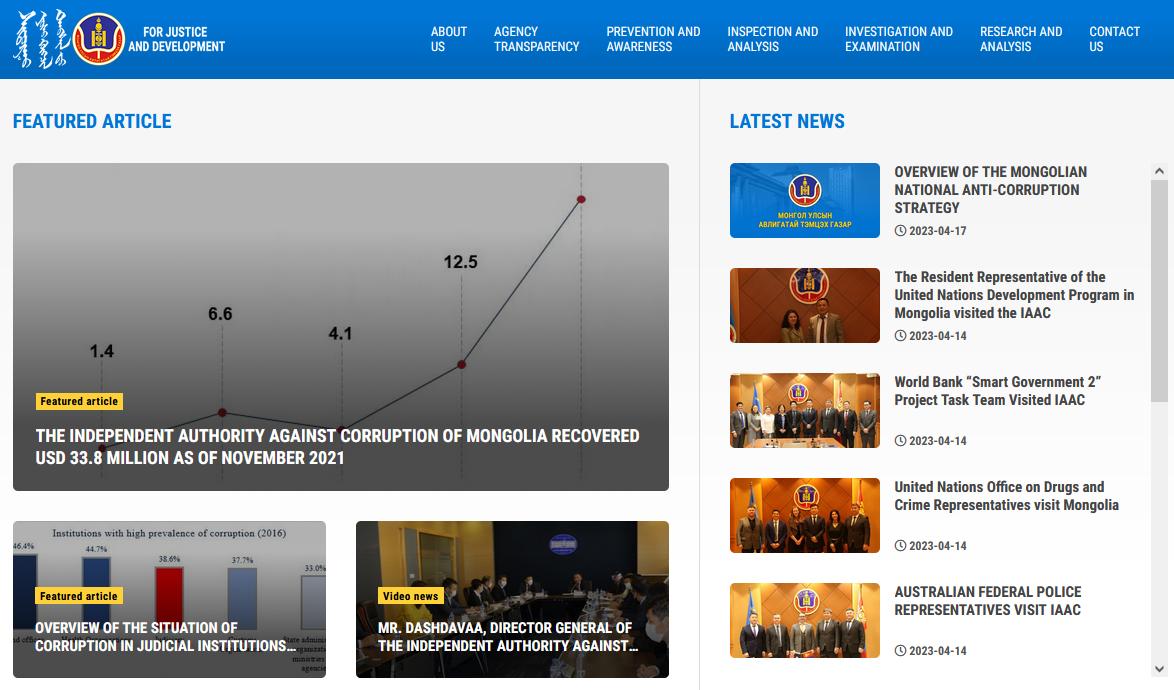Click the UNDP Resident Representative news thumbnail

(805, 305)
